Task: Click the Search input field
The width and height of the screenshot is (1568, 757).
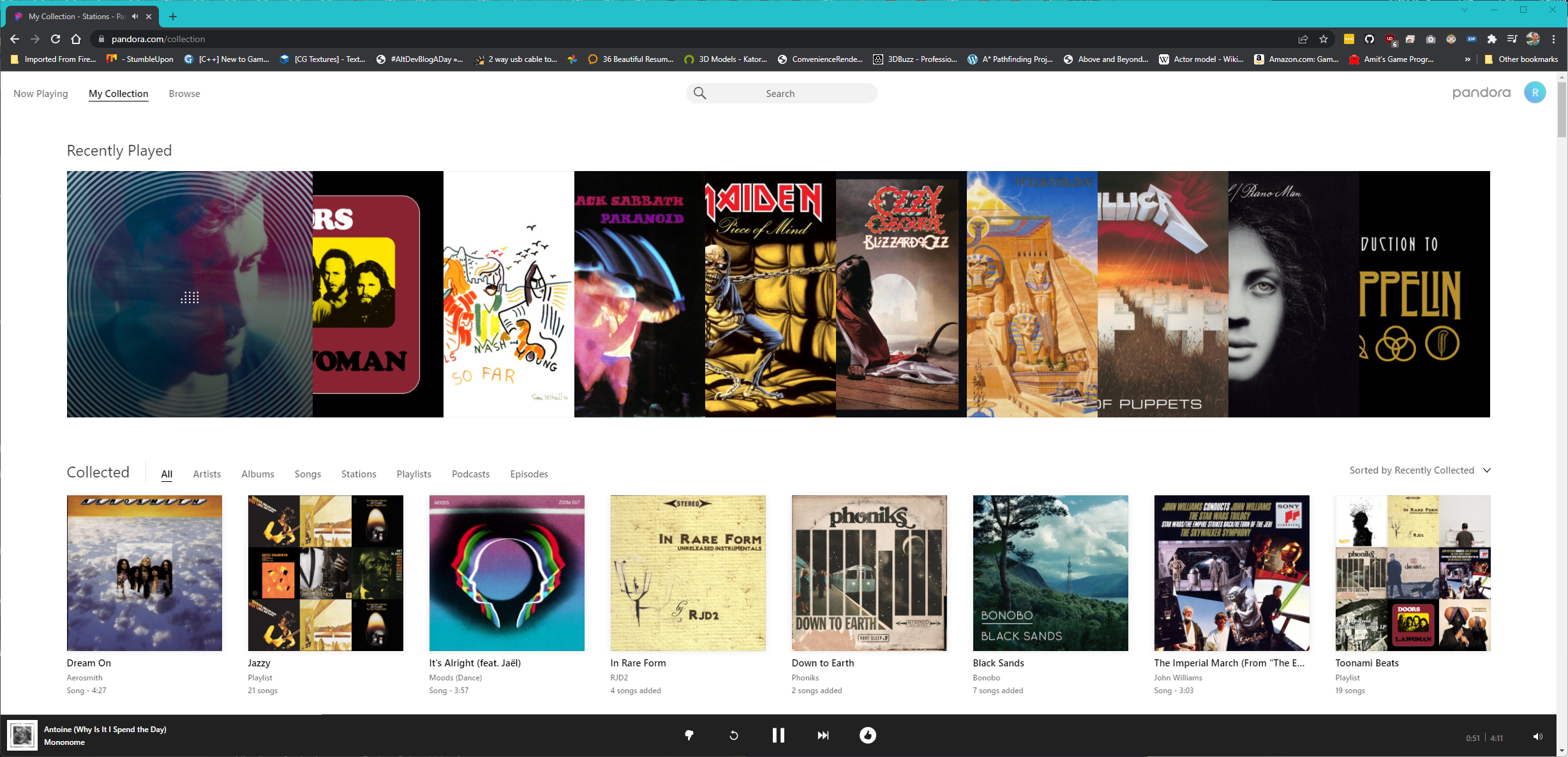Action: point(781,93)
